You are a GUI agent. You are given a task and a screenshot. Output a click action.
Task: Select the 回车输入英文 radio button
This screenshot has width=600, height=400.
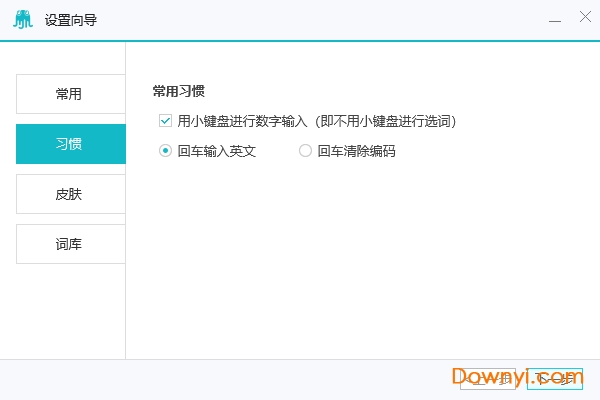coord(165,152)
